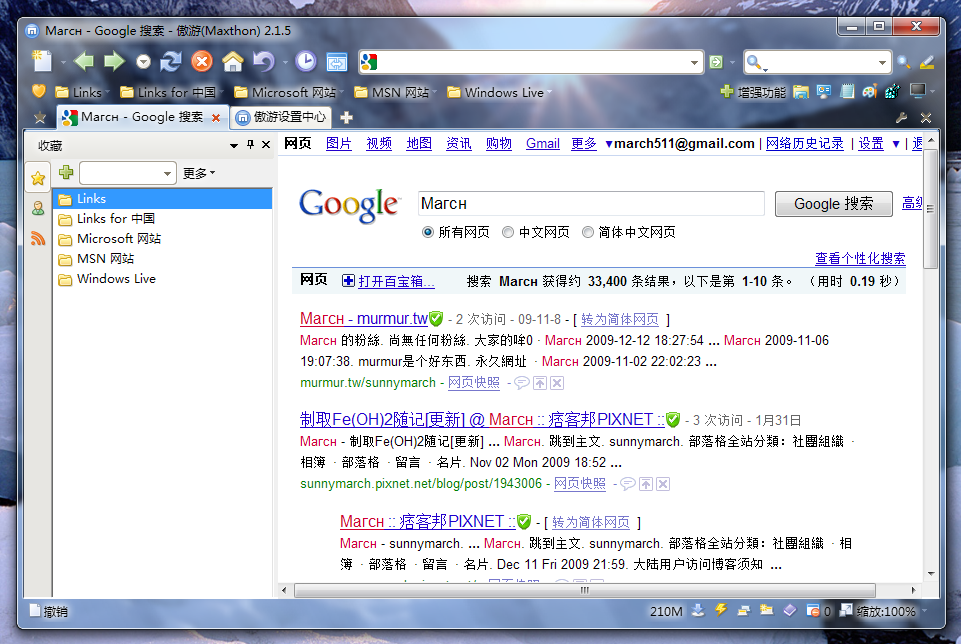The image size is (961, 644).
Task: Click the 打开百宝箱 link
Action: pyautogui.click(x=396, y=281)
